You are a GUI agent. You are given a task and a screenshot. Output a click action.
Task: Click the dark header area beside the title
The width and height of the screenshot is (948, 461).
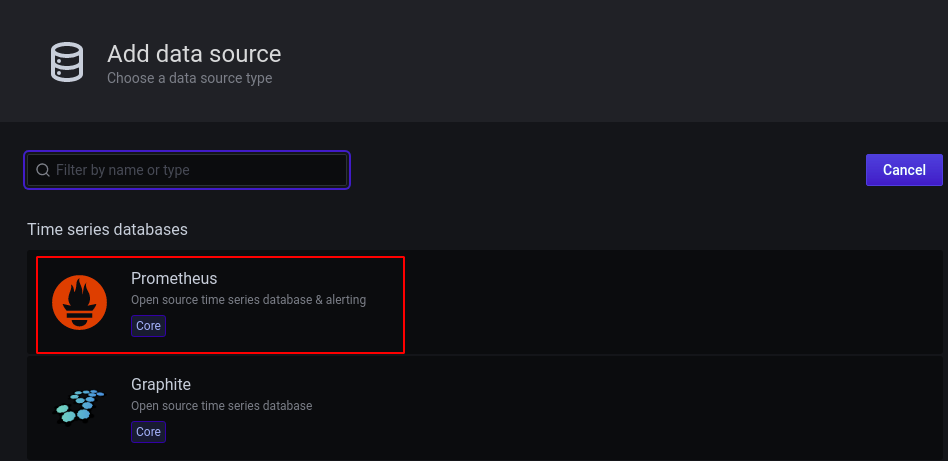pyautogui.click(x=600, y=60)
